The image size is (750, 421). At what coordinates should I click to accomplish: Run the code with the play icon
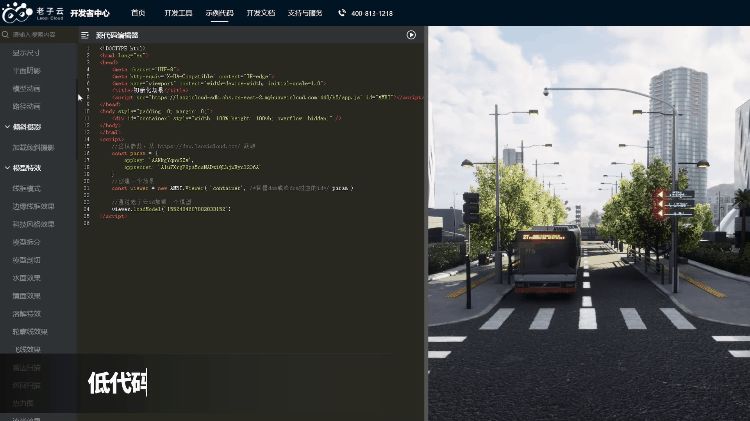[411, 35]
